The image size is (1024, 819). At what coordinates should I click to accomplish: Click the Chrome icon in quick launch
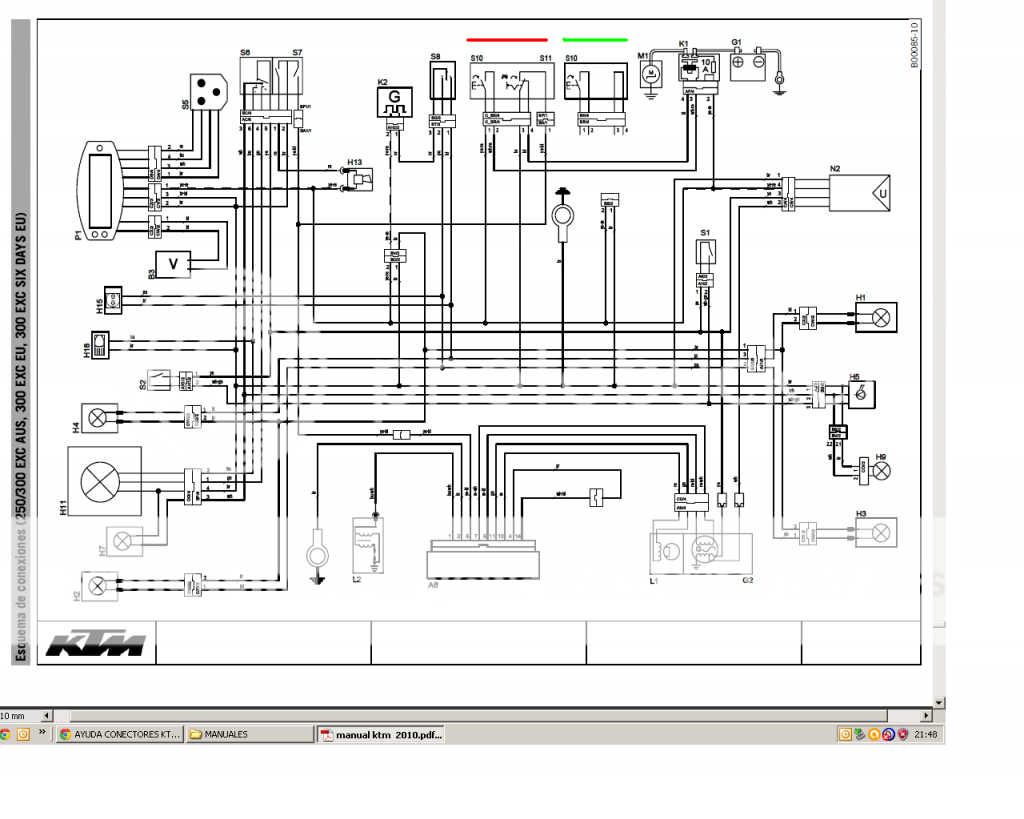pos(6,734)
